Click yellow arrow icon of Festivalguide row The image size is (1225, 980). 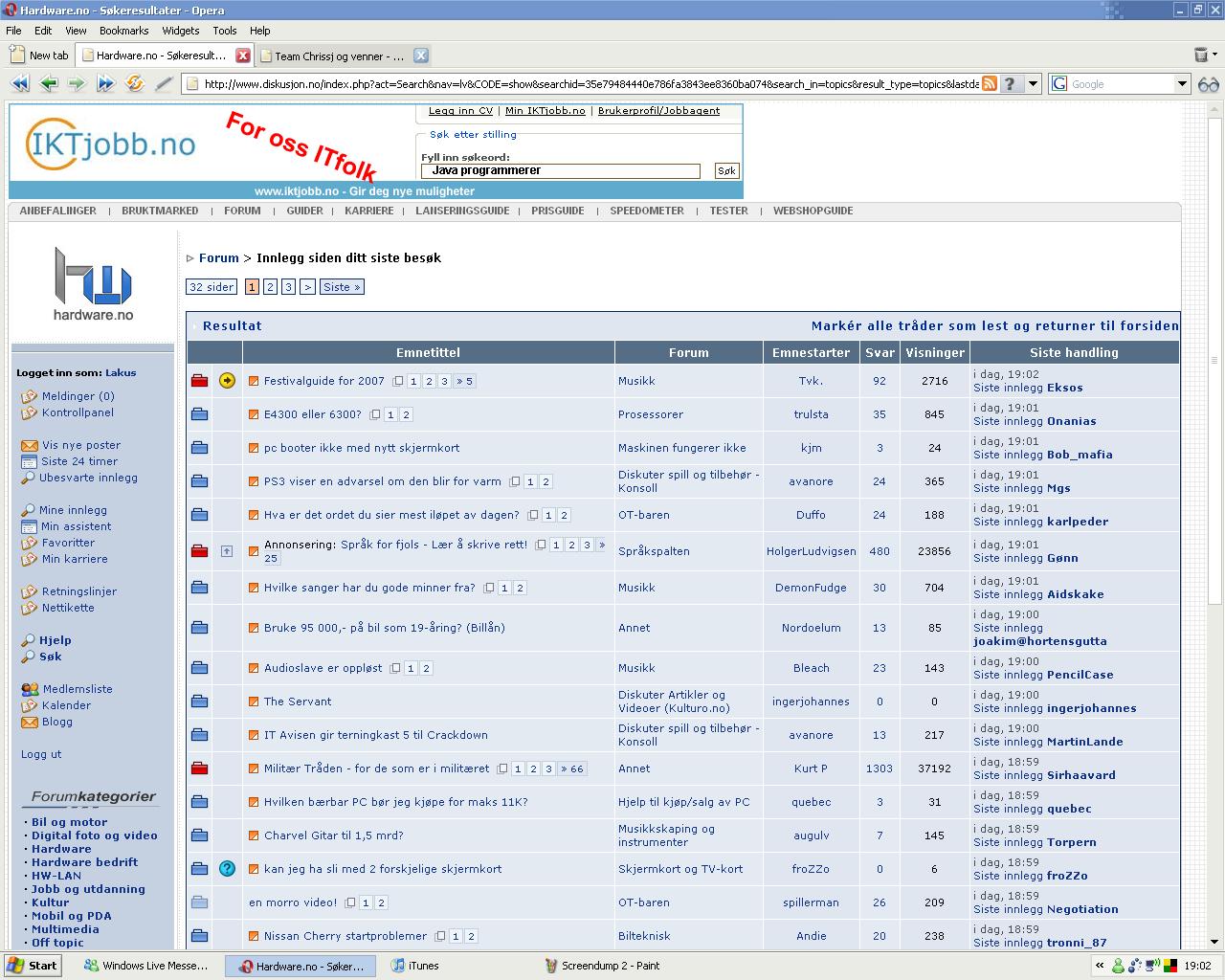pos(227,381)
